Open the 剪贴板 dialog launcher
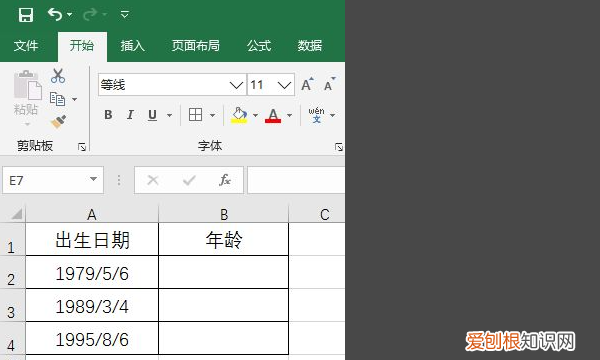This screenshot has width=600, height=360. [x=82, y=147]
